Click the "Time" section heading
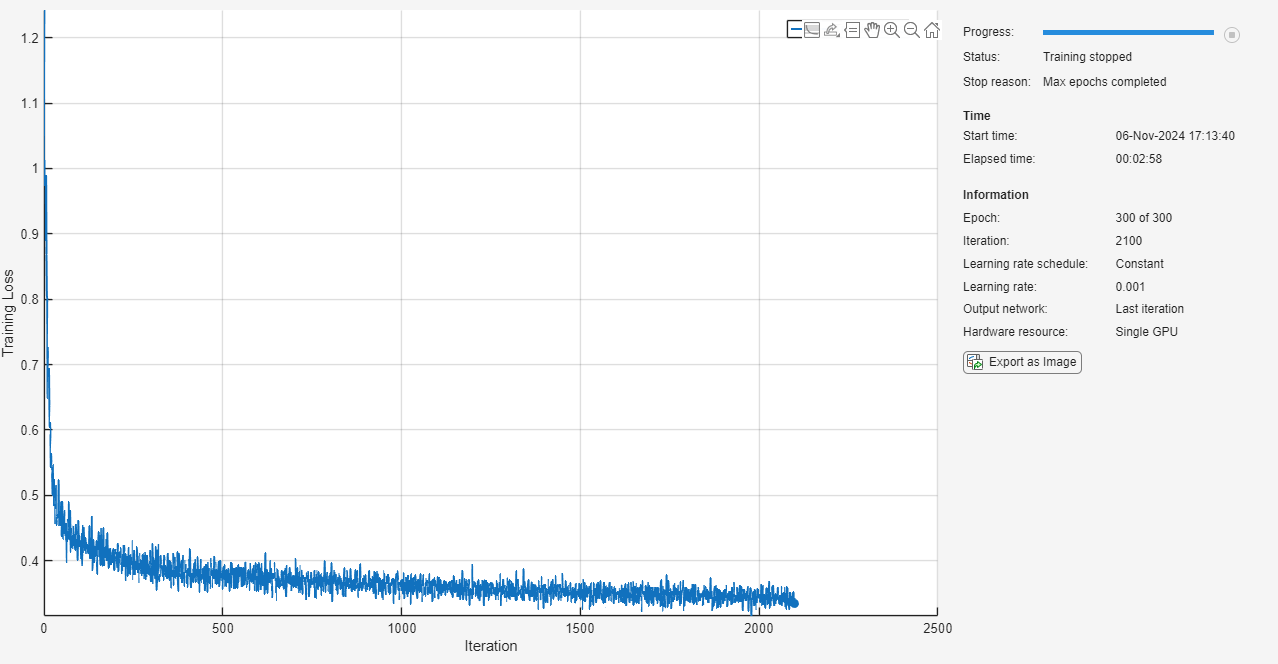The image size is (1278, 664). (977, 116)
